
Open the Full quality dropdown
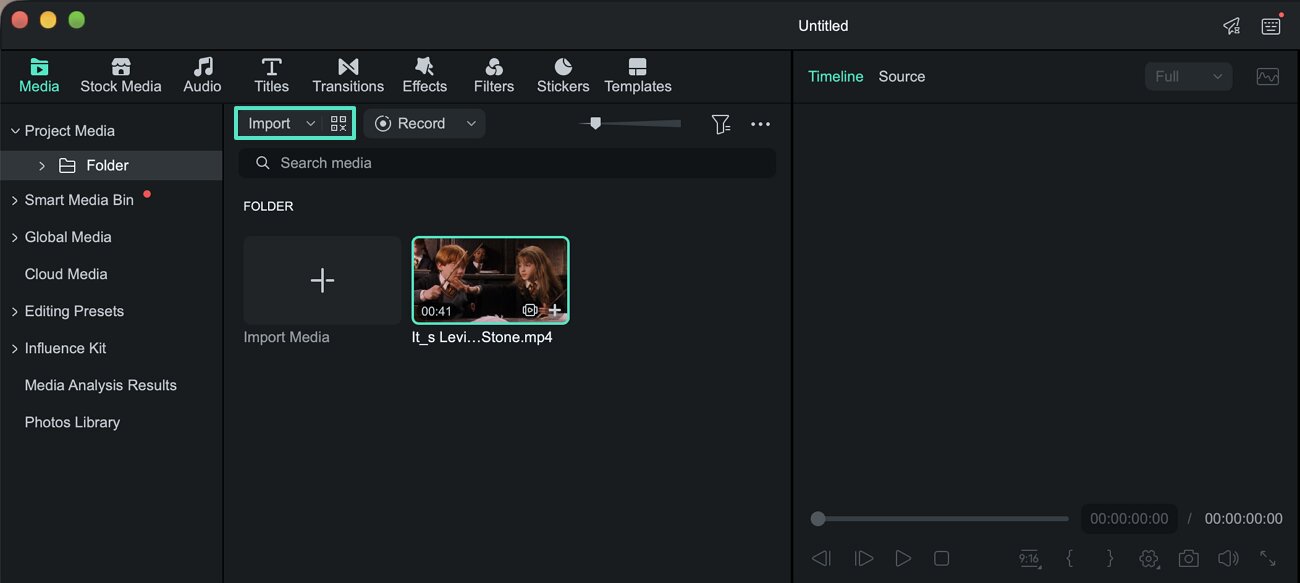coord(1188,77)
